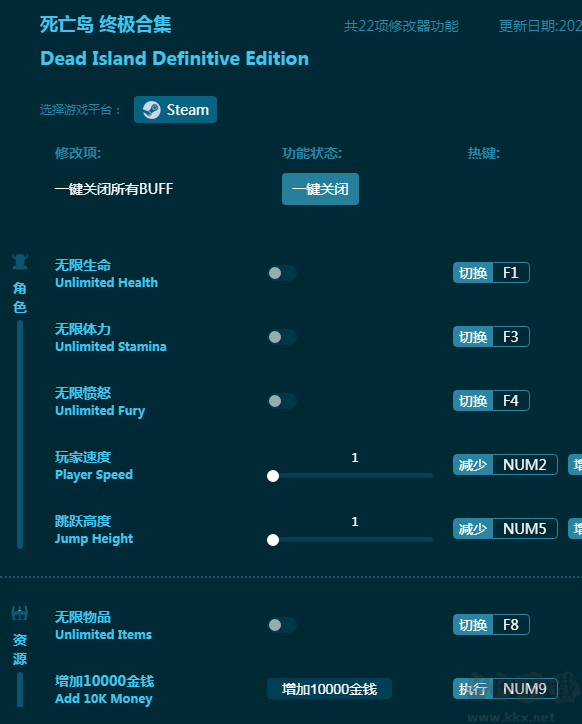Enable the Unlimited Items toggle
The image size is (582, 724).
pos(282,625)
